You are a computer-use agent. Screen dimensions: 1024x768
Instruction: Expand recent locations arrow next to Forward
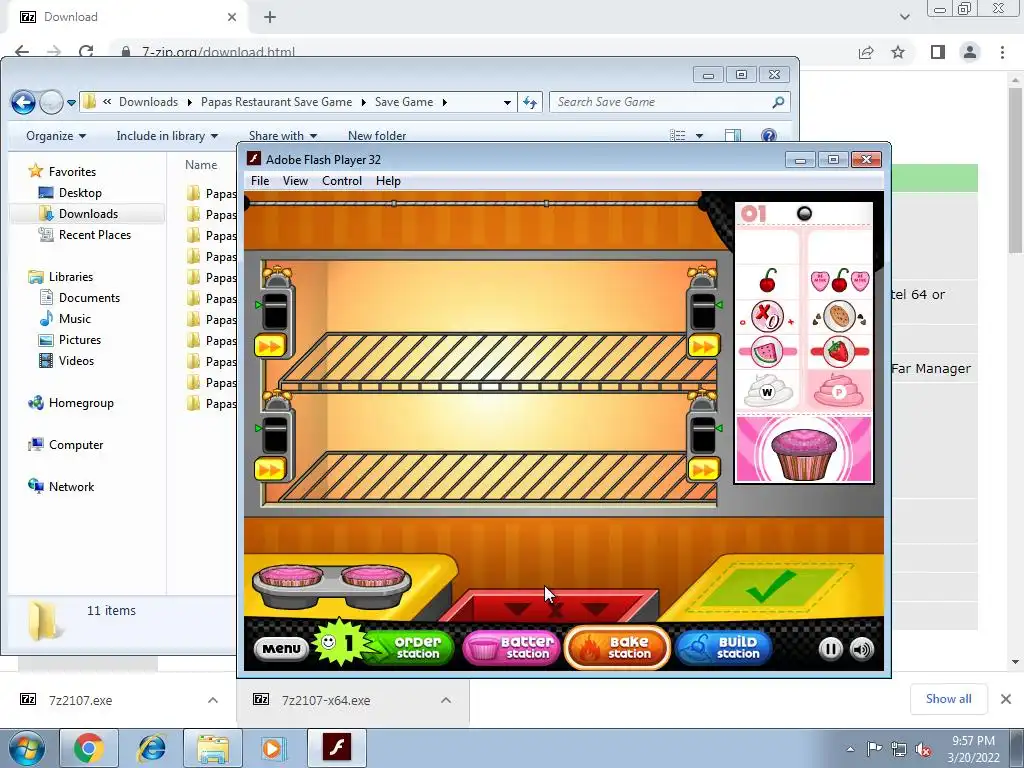(71, 103)
